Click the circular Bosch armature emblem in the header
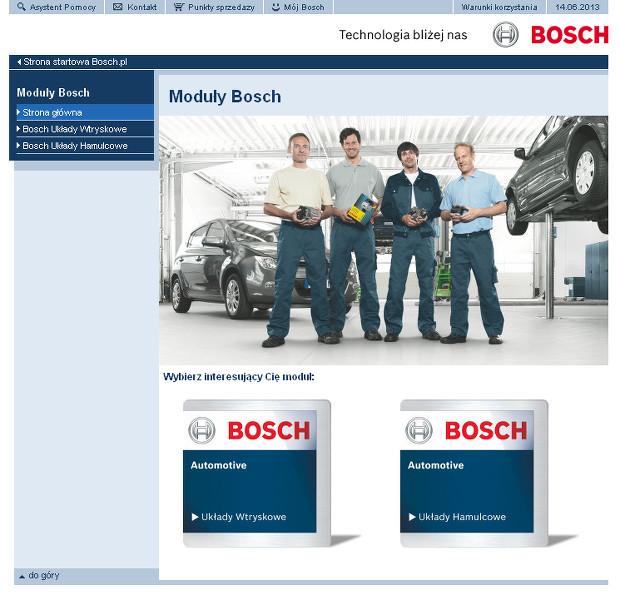The width and height of the screenshot is (620, 595). coord(505,34)
